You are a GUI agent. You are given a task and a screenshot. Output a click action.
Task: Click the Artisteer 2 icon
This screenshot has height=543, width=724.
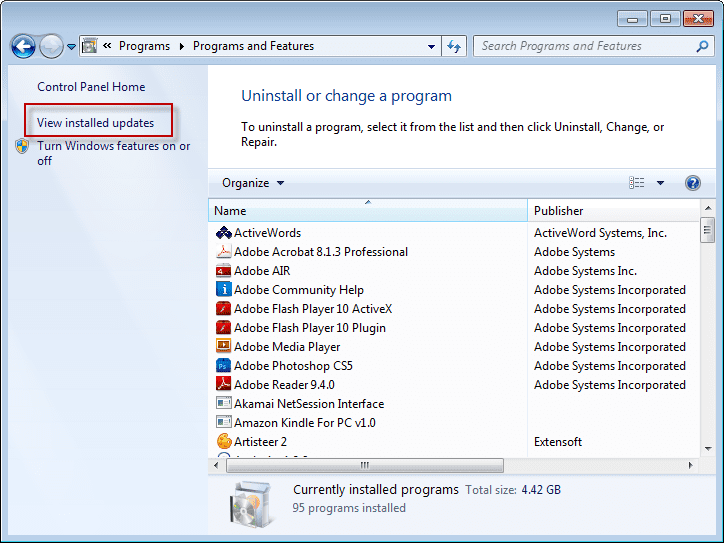tap(224, 442)
